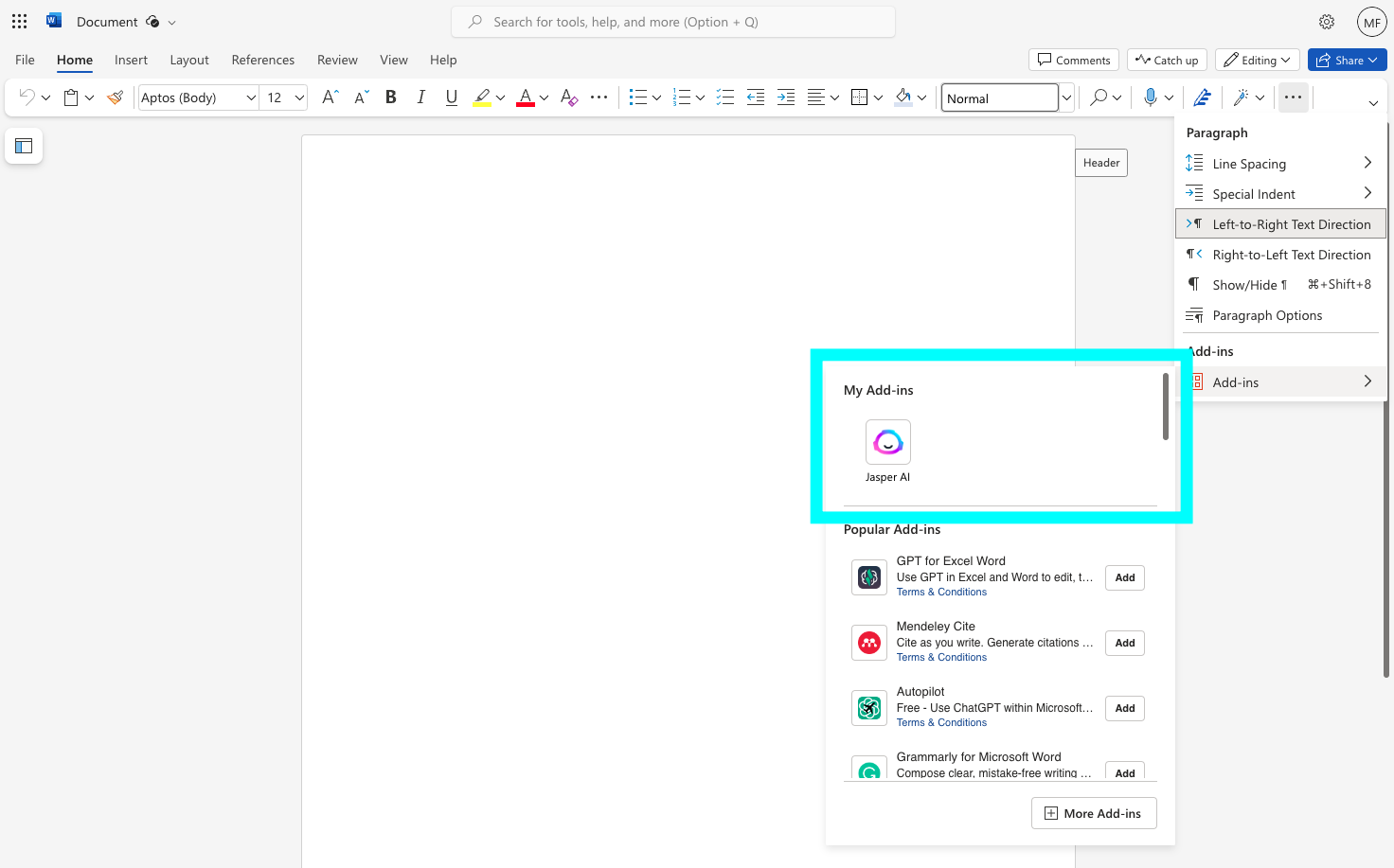Open Special Indent submenu
The image size is (1394, 868).
(1279, 194)
